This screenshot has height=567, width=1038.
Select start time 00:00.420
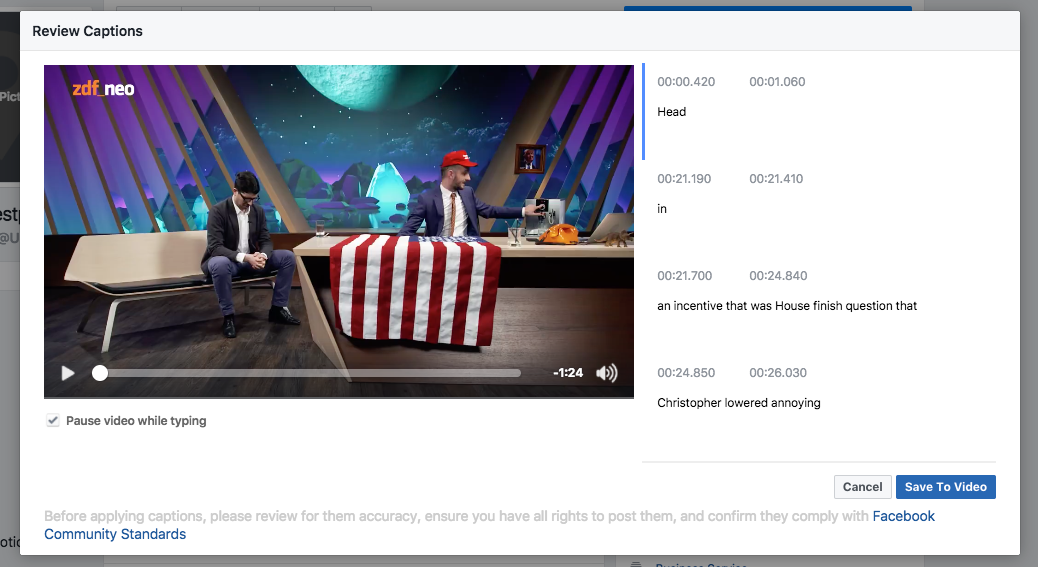pyautogui.click(x=686, y=82)
